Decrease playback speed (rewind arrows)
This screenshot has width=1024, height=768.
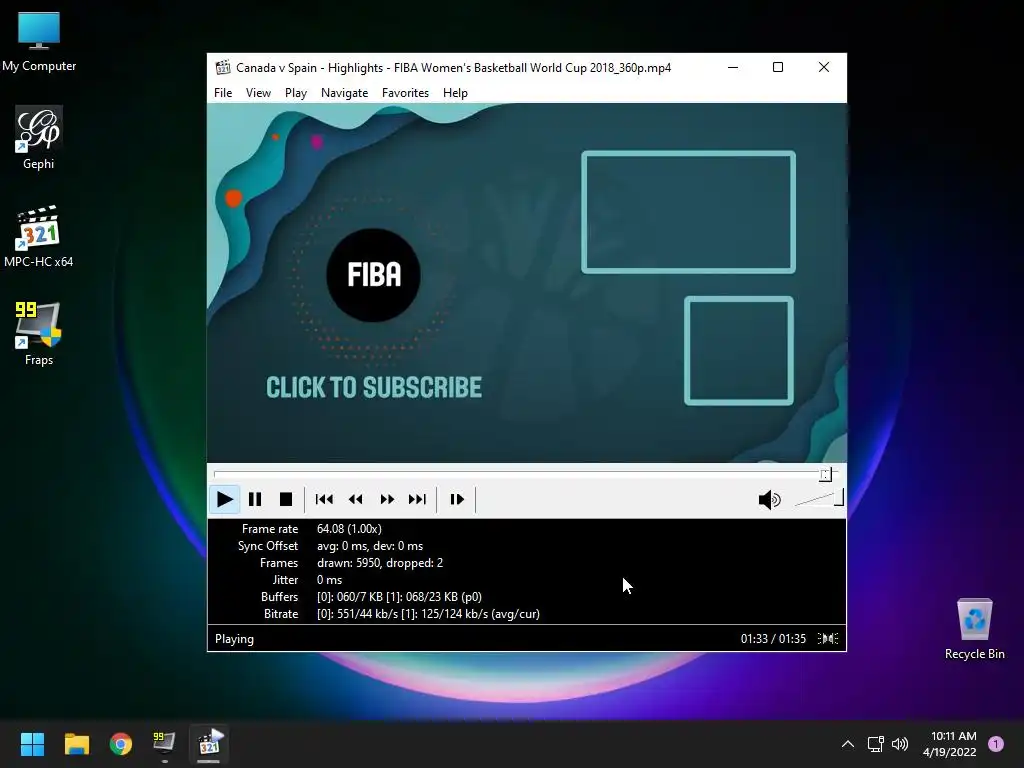tap(355, 500)
